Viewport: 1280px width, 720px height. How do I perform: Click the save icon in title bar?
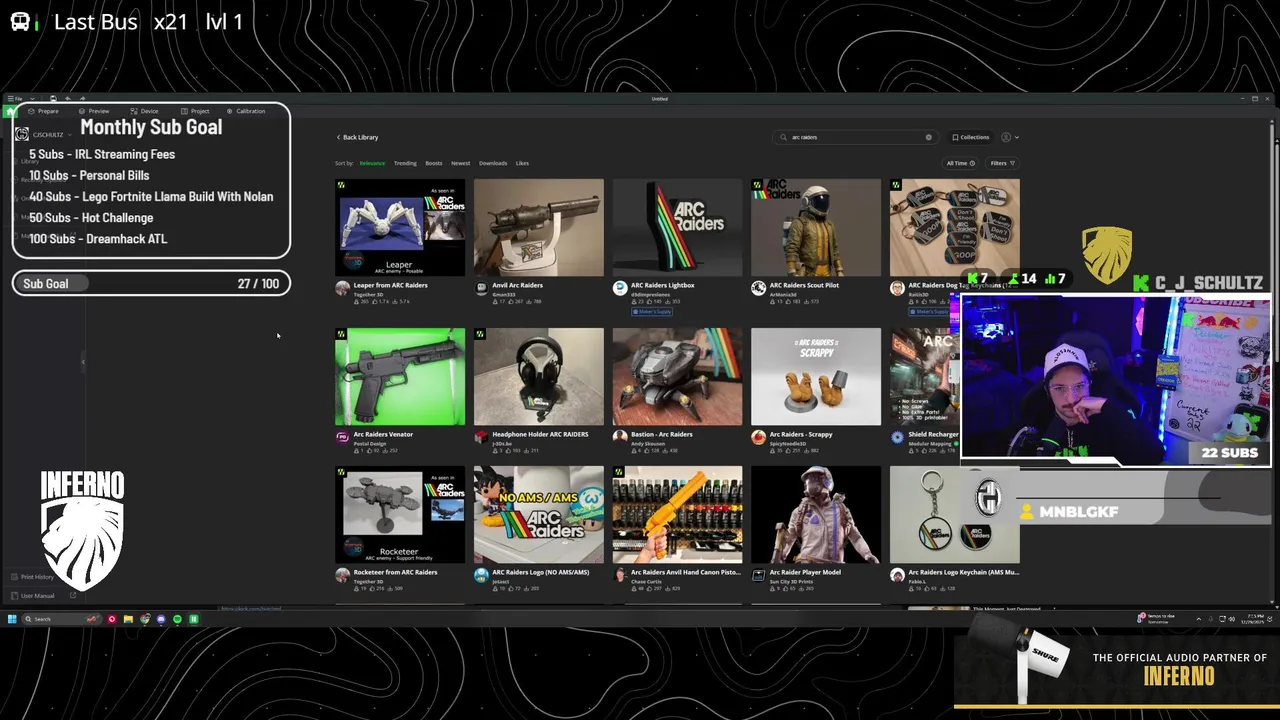[x=53, y=99]
